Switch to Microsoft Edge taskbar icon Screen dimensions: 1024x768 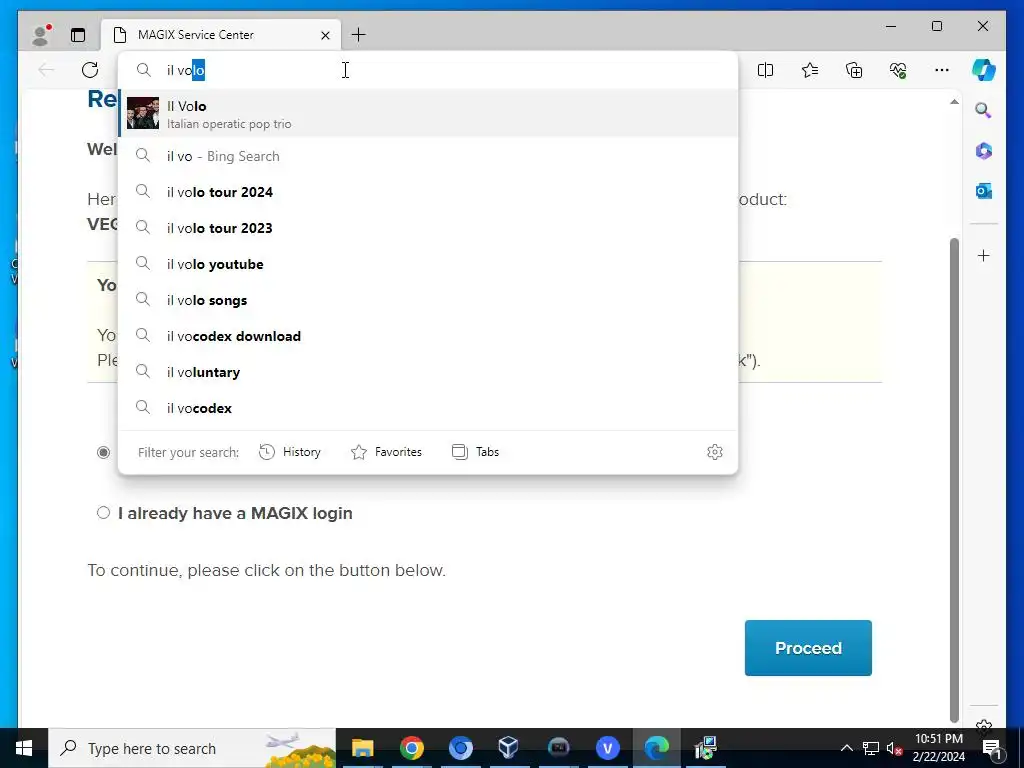pyautogui.click(x=656, y=748)
